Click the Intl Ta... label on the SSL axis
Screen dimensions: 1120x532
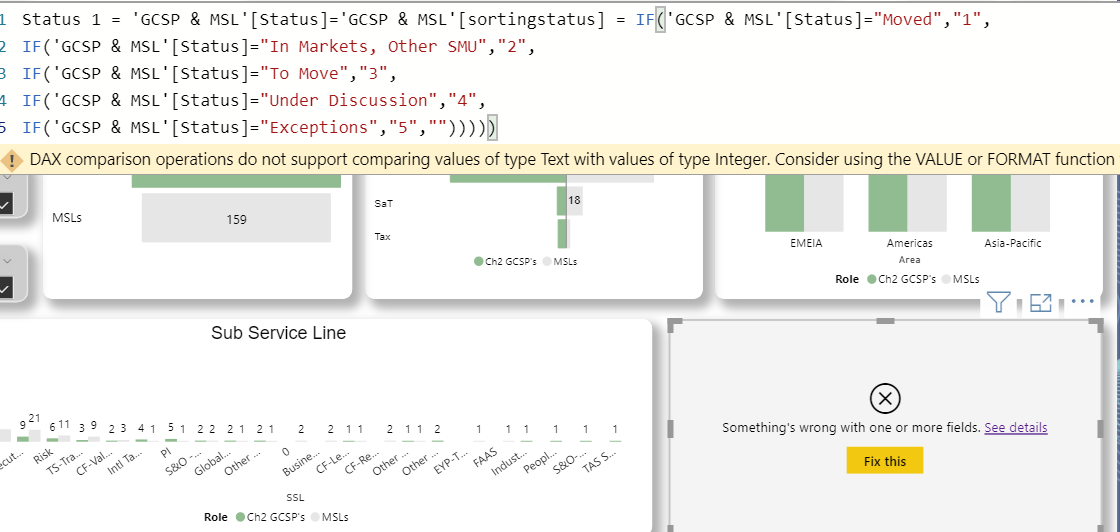(x=127, y=462)
